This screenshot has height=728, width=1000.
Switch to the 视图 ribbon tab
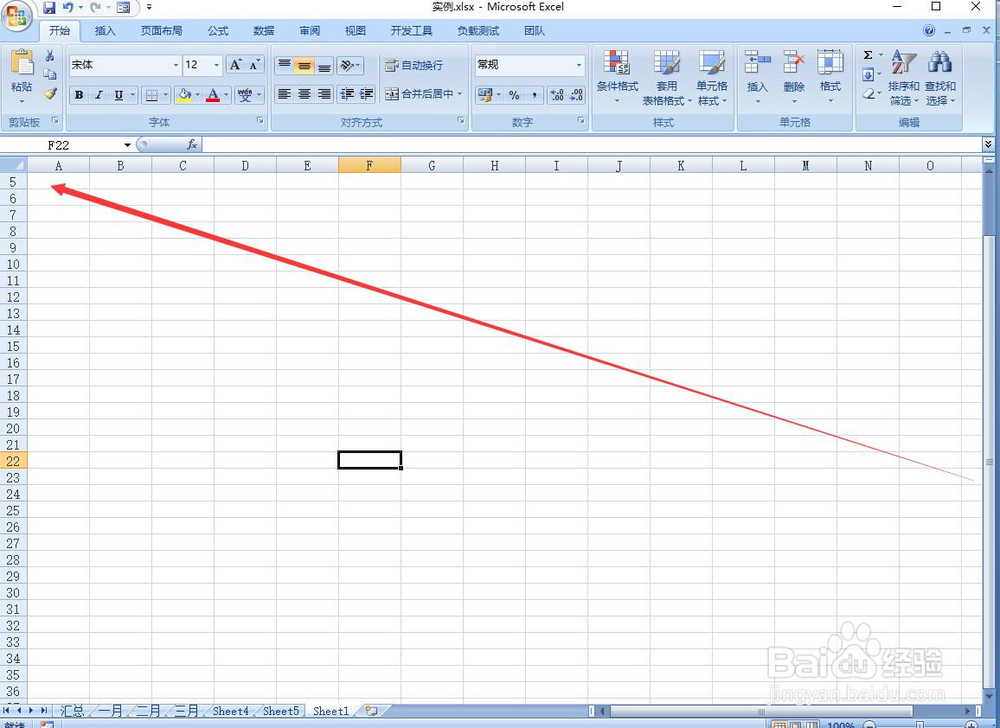(x=355, y=31)
